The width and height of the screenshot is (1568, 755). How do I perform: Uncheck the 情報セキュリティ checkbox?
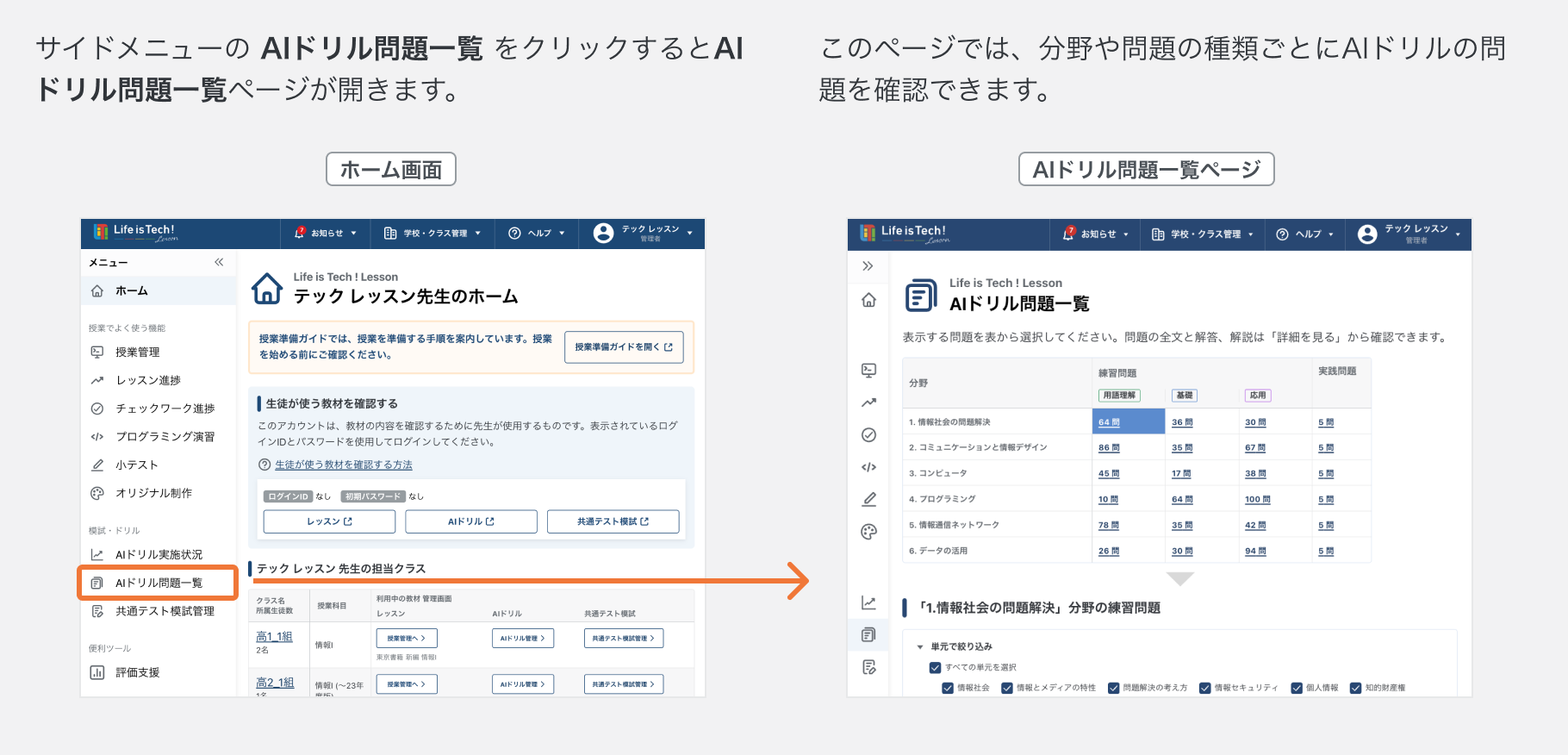1204,688
